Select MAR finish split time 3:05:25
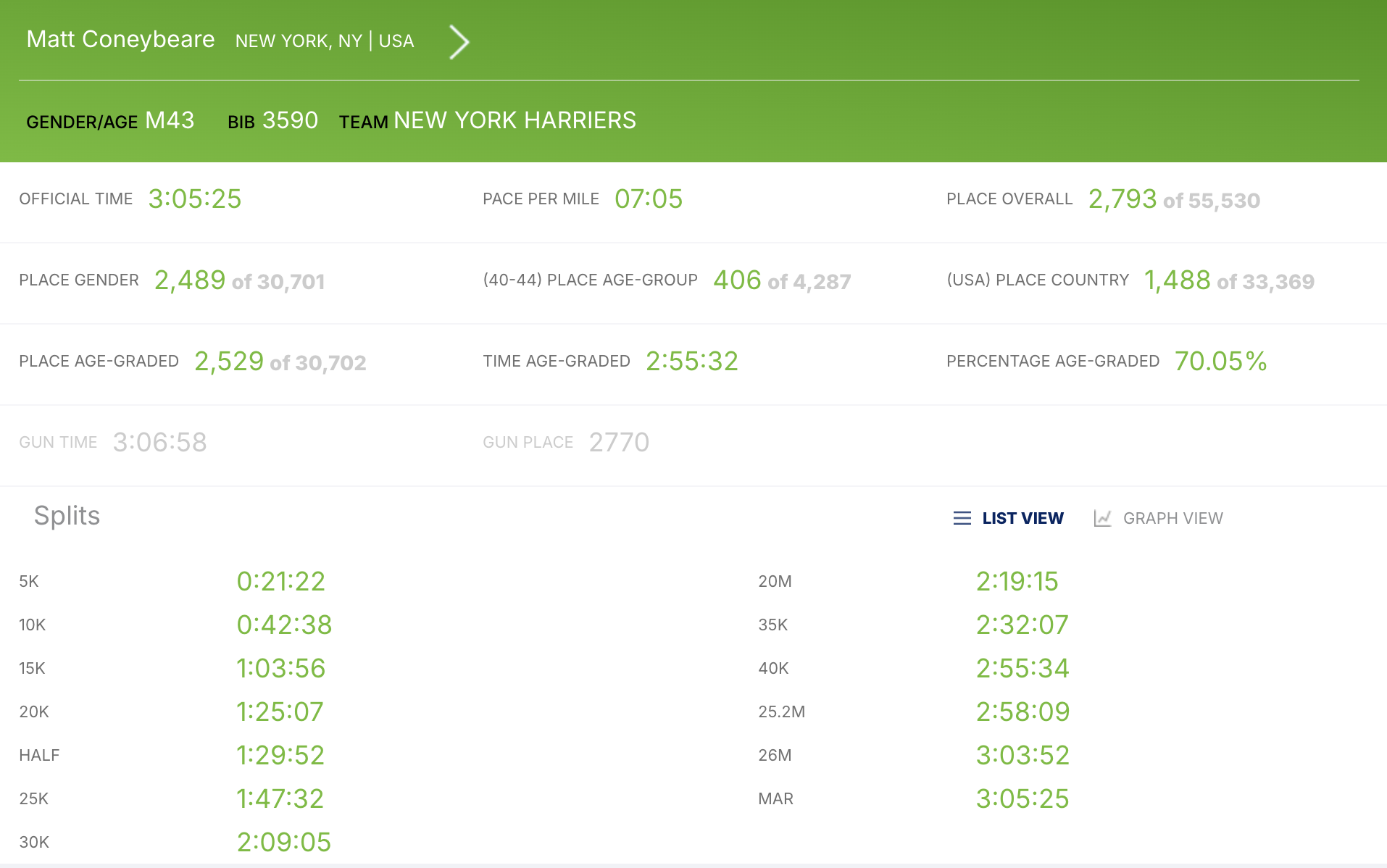1387x868 pixels. [x=1022, y=798]
